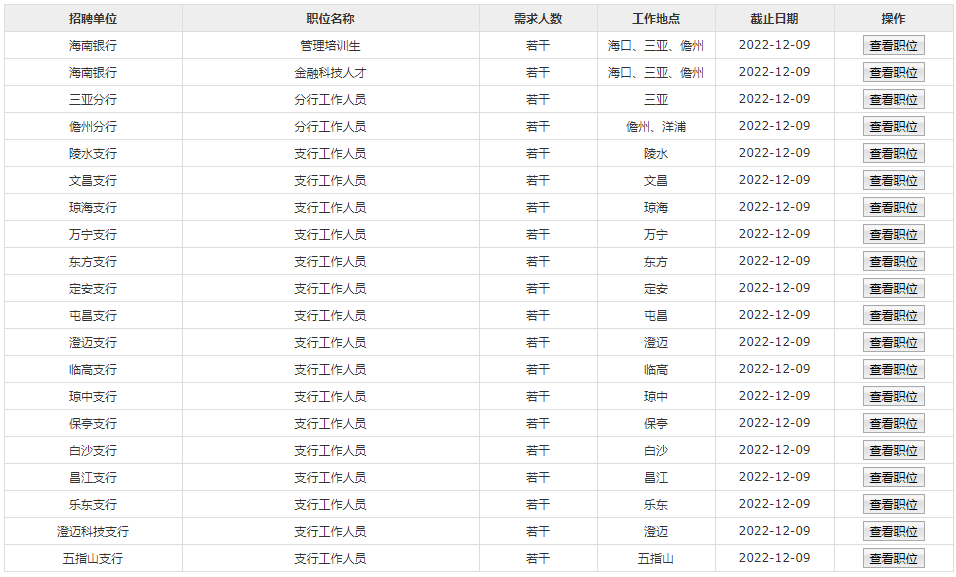Open 查看职位 for 文昌支行

(893, 180)
